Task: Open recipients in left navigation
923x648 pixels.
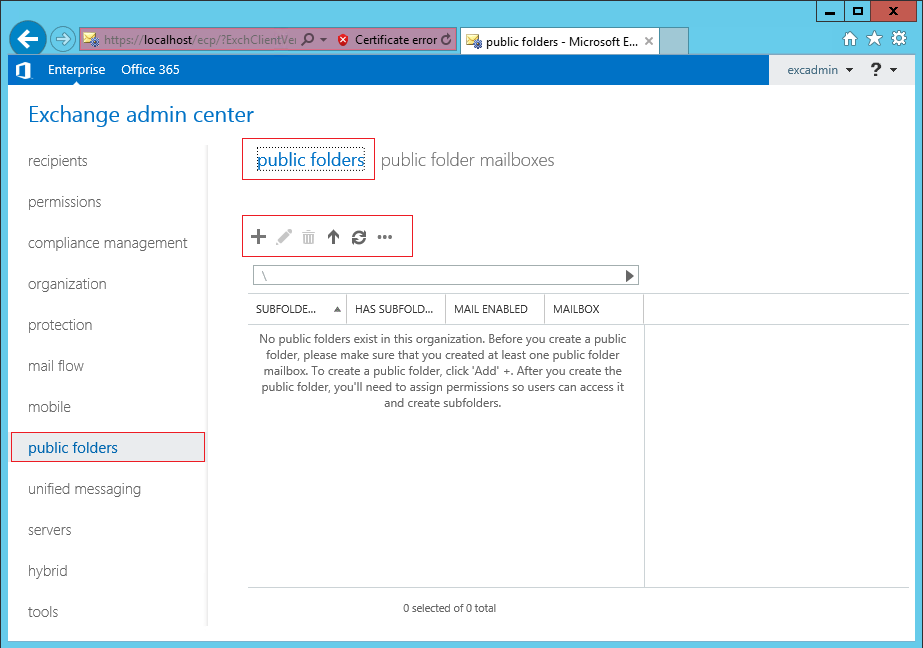Action: click(58, 161)
